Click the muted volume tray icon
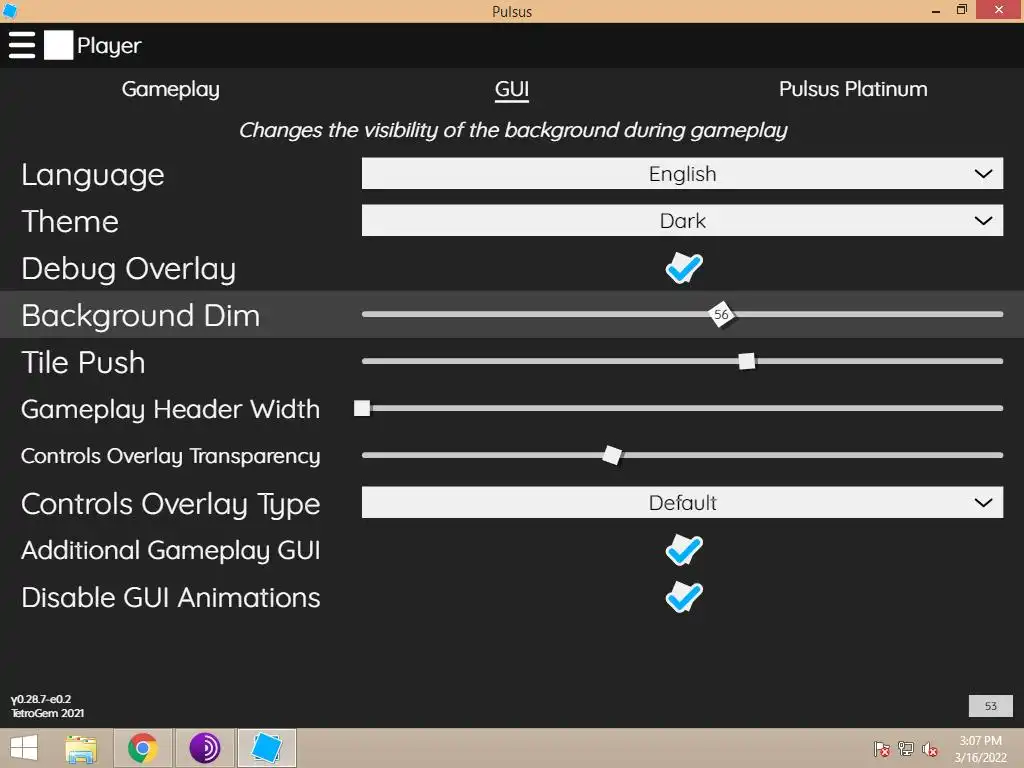The height and width of the screenshot is (768, 1024). pos(930,749)
